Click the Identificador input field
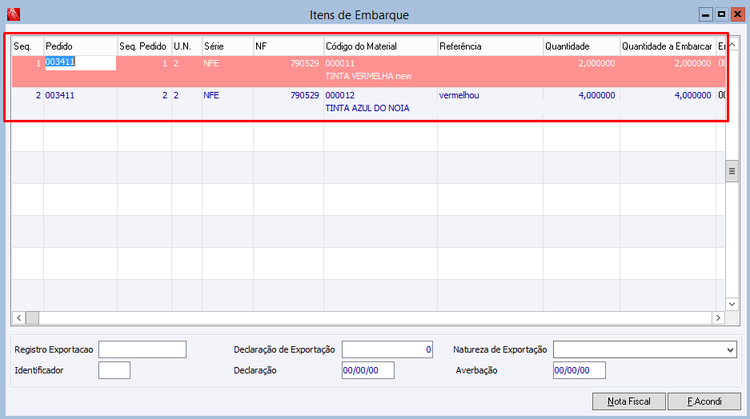Image resolution: width=750 pixels, height=419 pixels. tap(114, 370)
